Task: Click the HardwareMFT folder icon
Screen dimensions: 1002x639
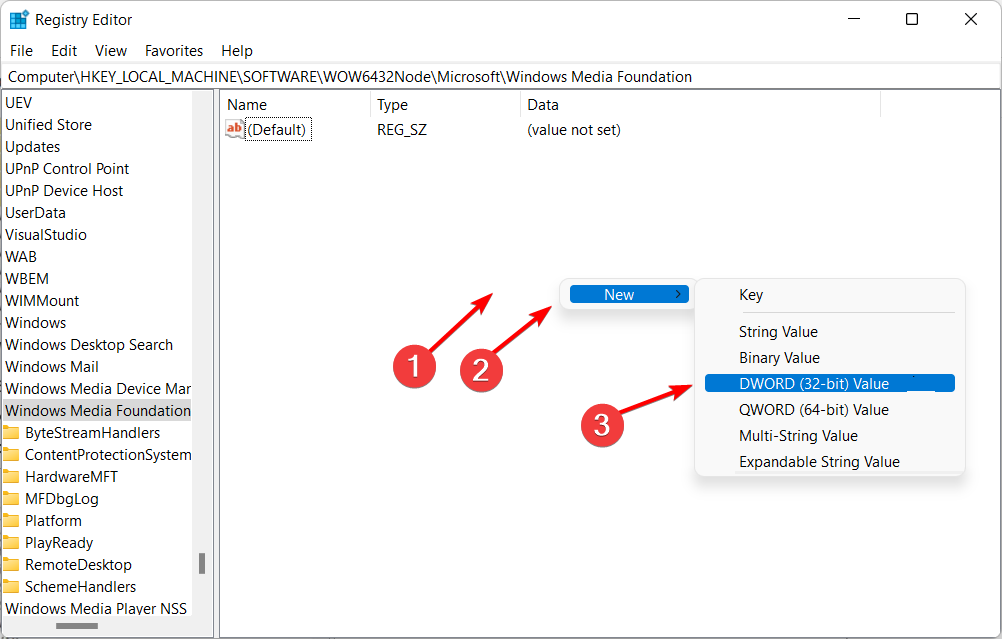Action: [11, 477]
